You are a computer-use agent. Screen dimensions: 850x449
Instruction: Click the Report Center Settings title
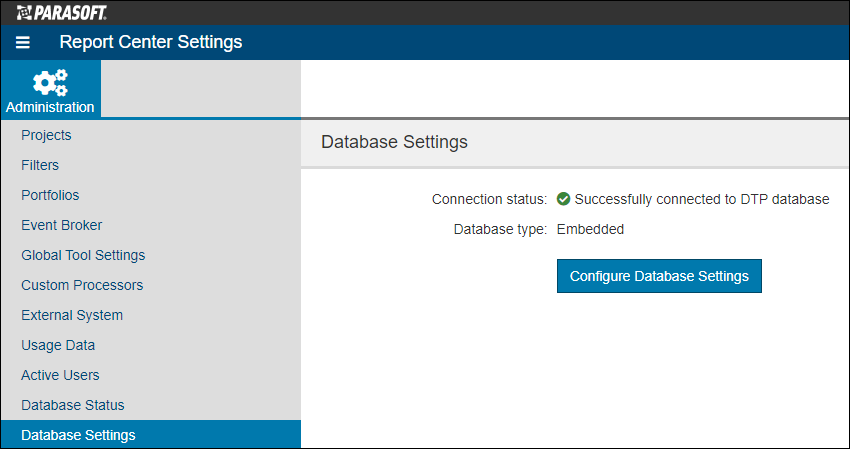tap(151, 42)
